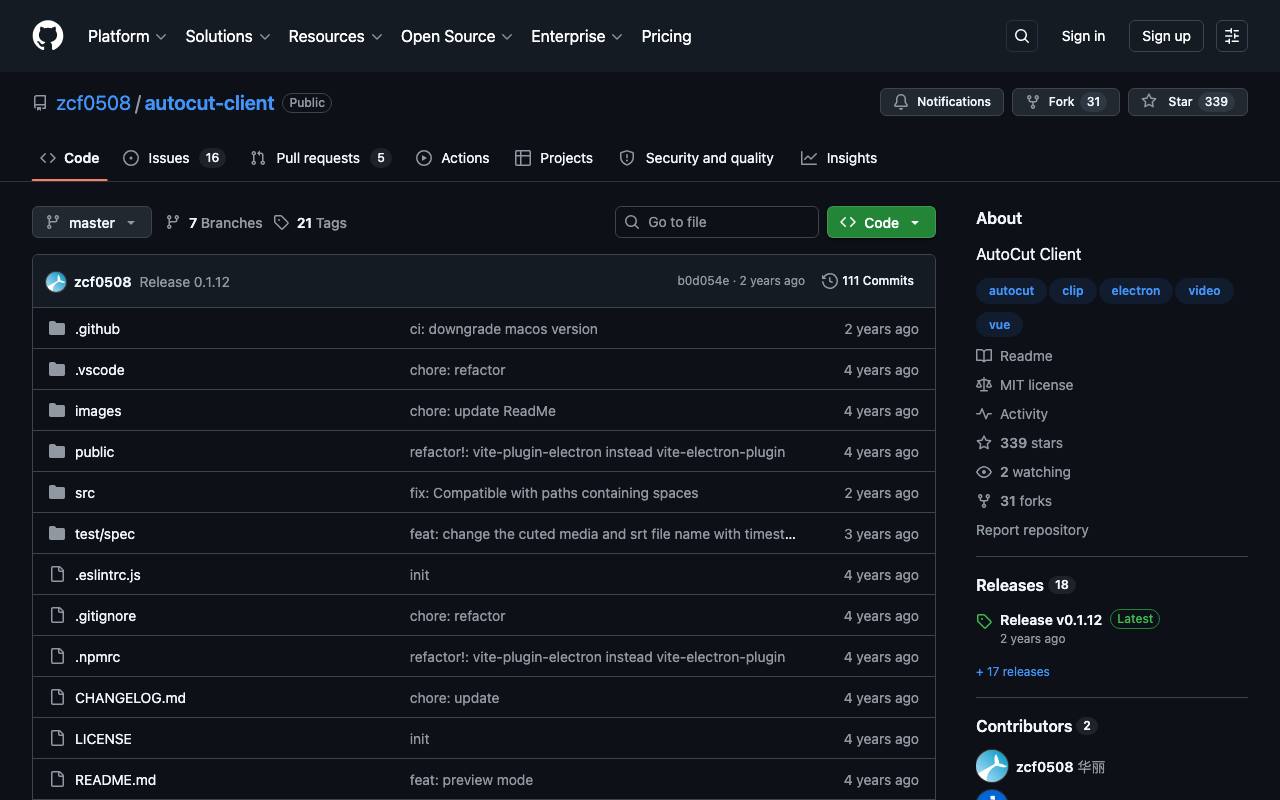The height and width of the screenshot is (800, 1280).
Task: Switch to the Actions tab
Action: [453, 158]
